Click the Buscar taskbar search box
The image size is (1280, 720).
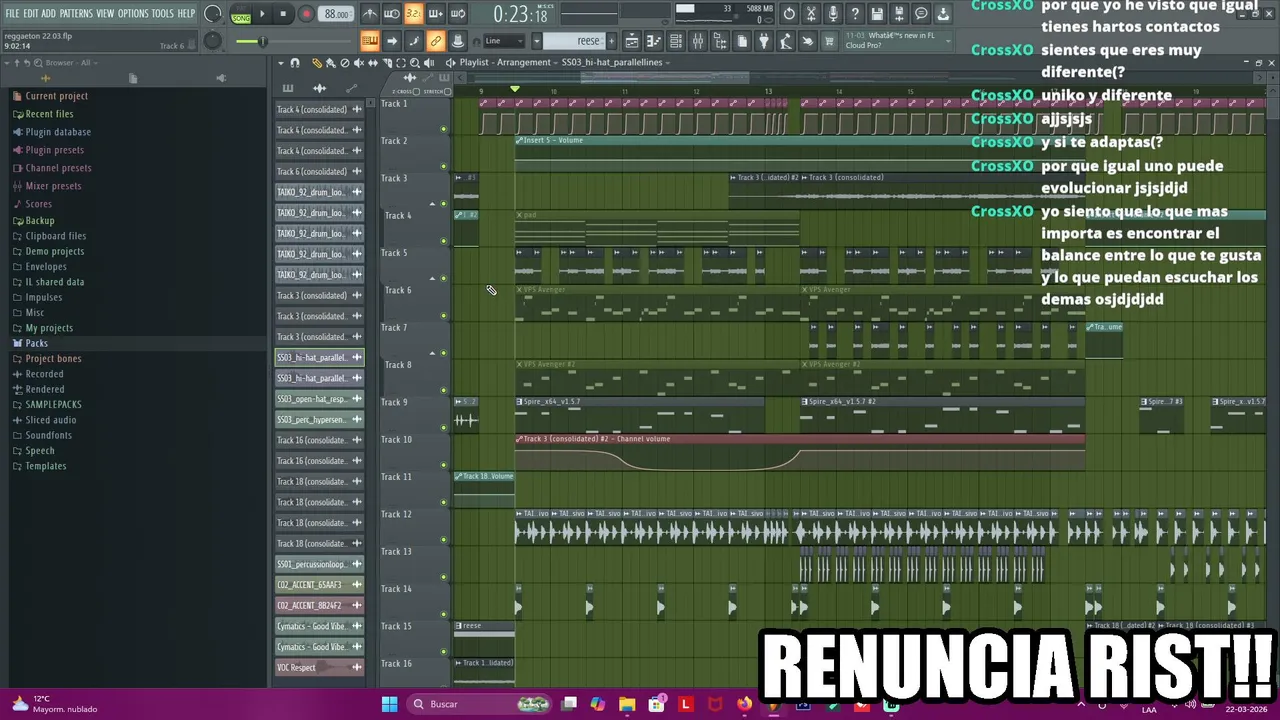click(481, 704)
